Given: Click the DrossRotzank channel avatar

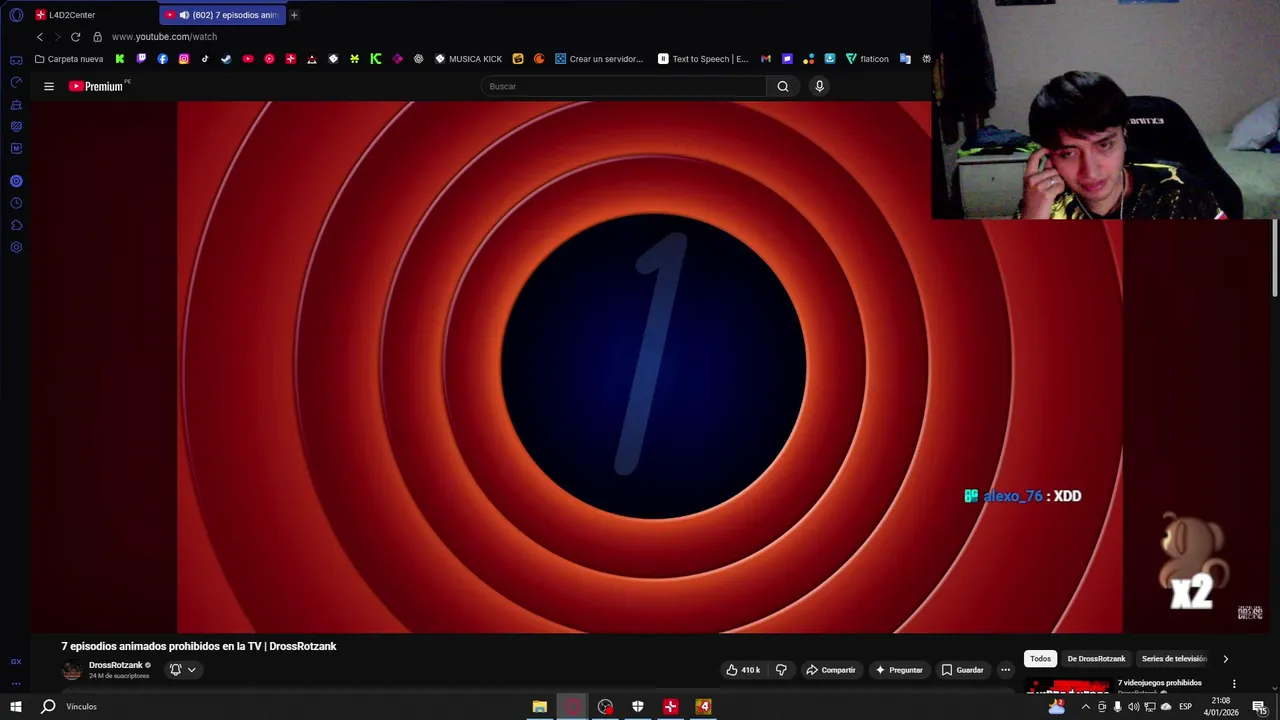Looking at the screenshot, I should pyautogui.click(x=72, y=671).
